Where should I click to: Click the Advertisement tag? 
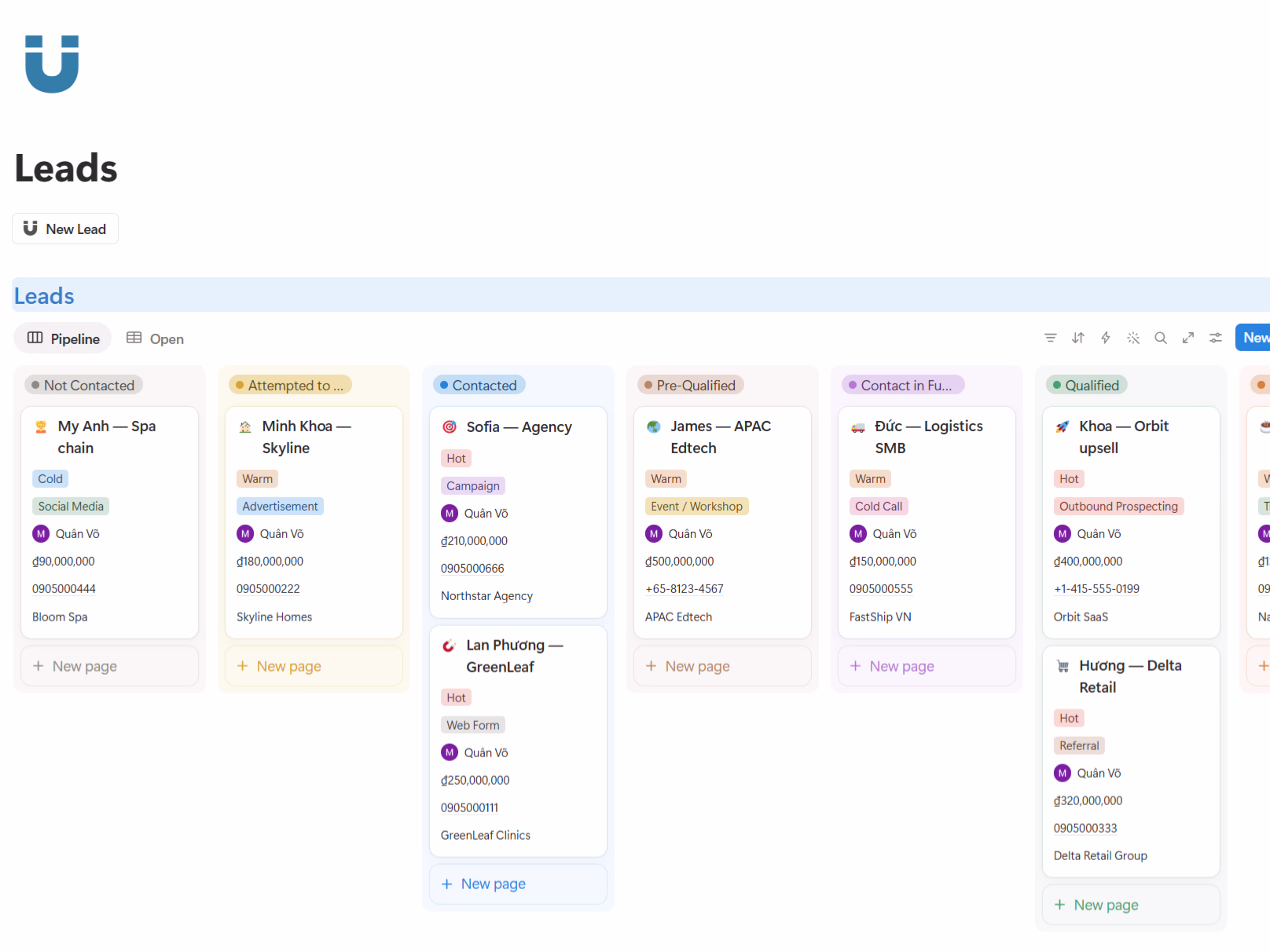coord(280,507)
